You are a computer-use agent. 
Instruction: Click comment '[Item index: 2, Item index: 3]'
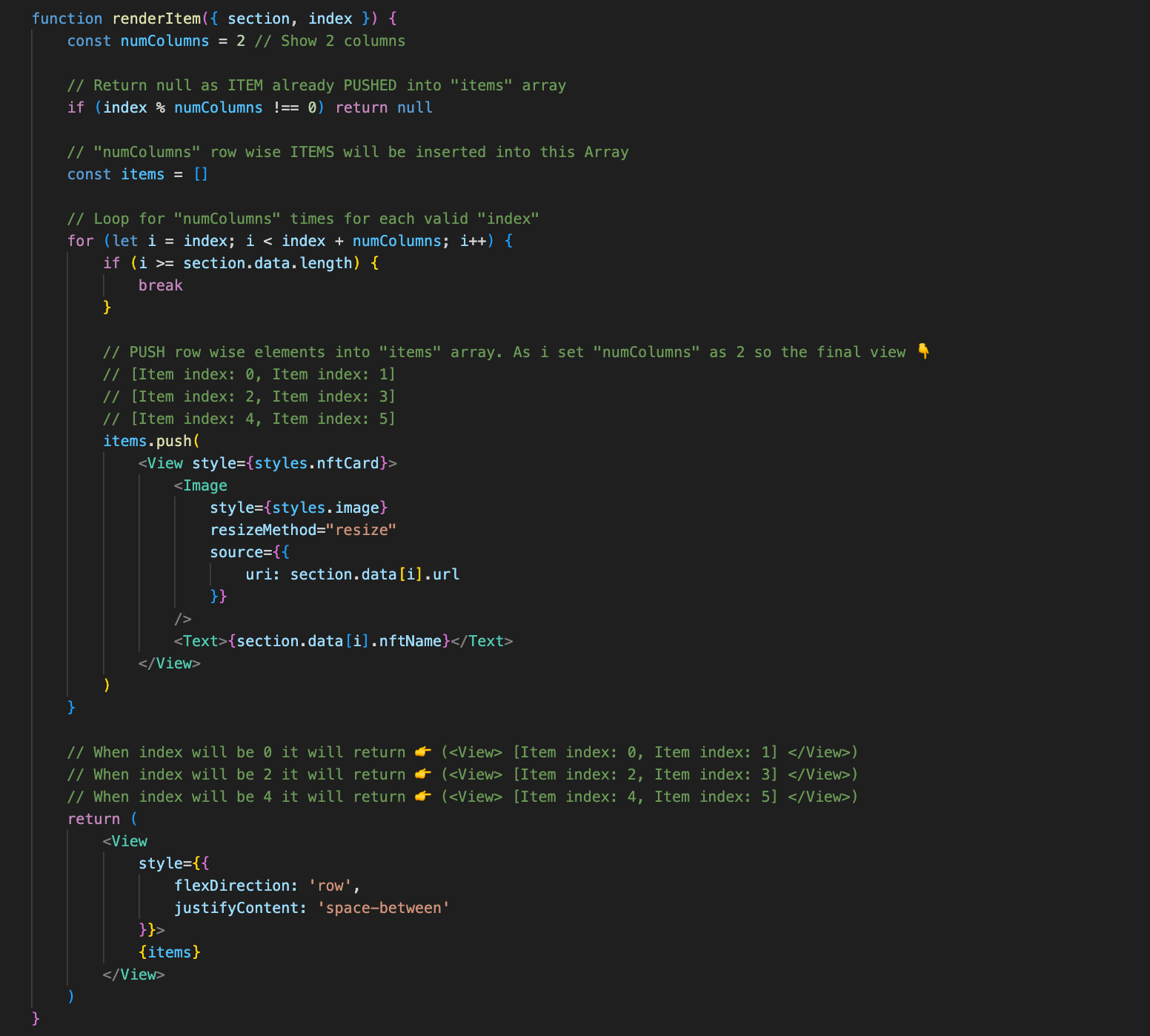250,396
